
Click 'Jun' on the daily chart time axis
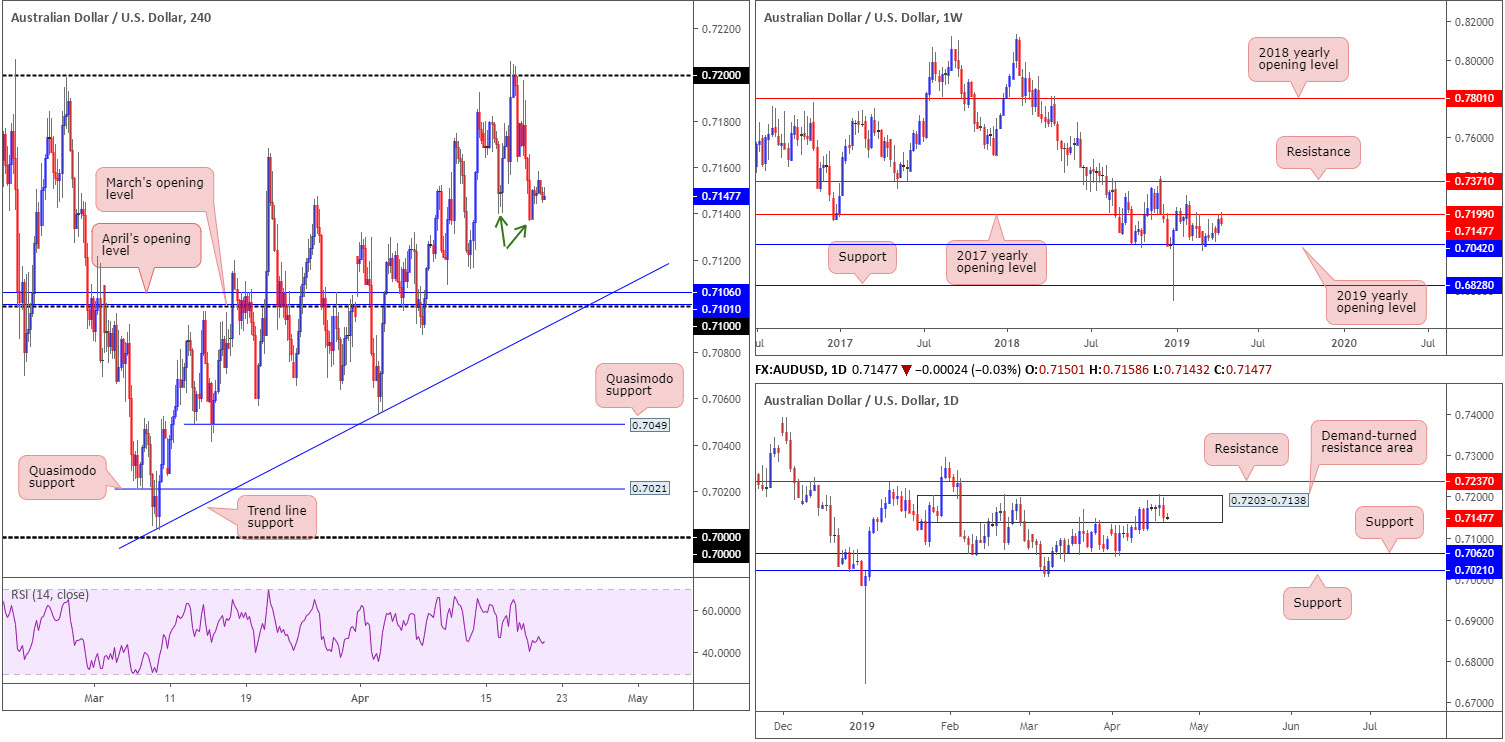coord(1291,727)
